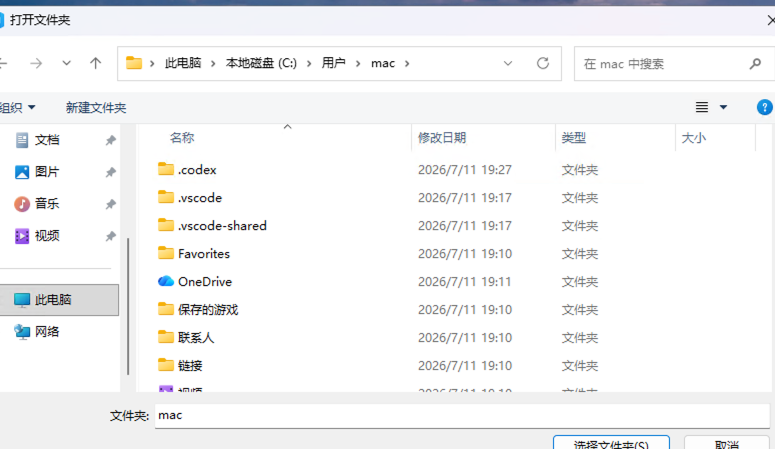The height and width of the screenshot is (449, 775).
Task: Open the 组织 menu
Action: tap(18, 107)
